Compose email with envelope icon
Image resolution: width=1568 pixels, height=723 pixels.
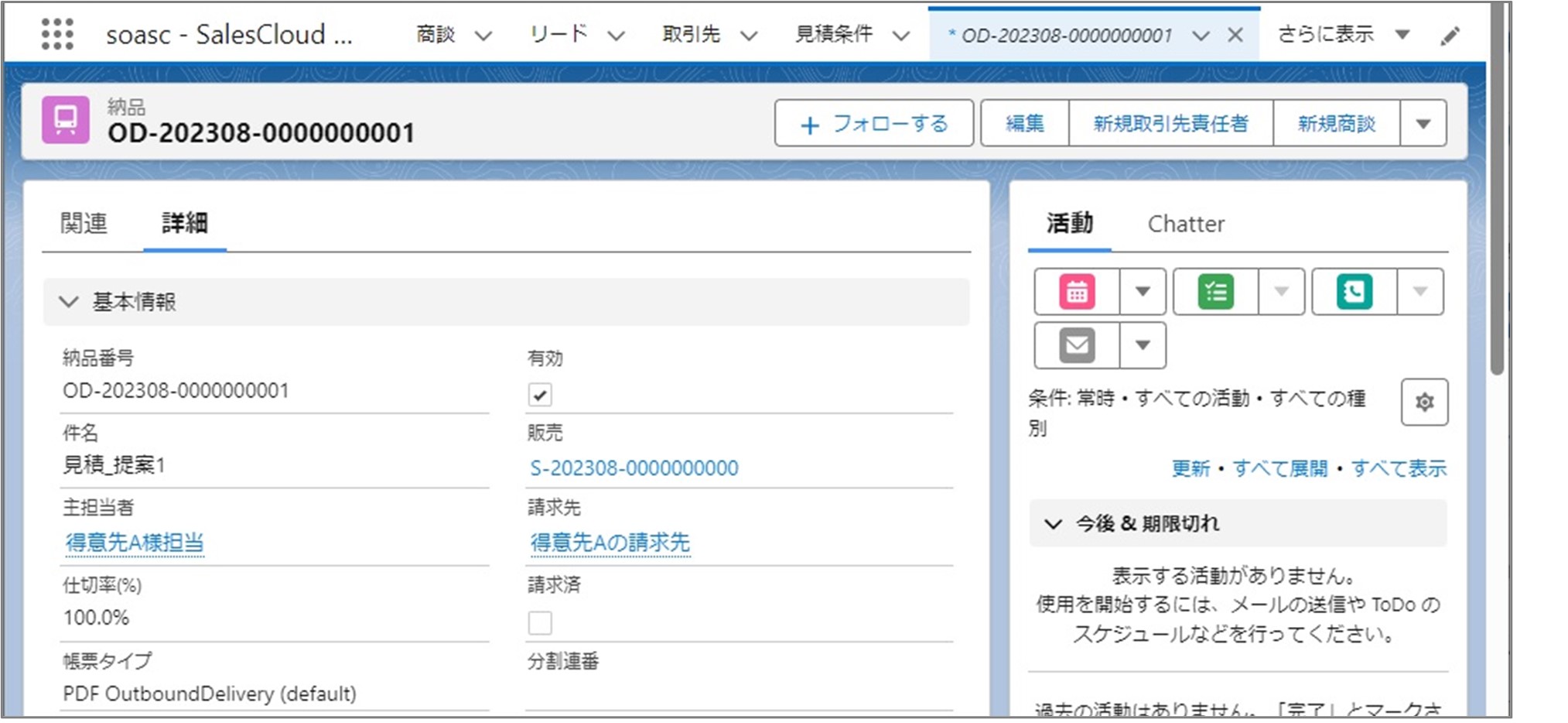click(1077, 345)
